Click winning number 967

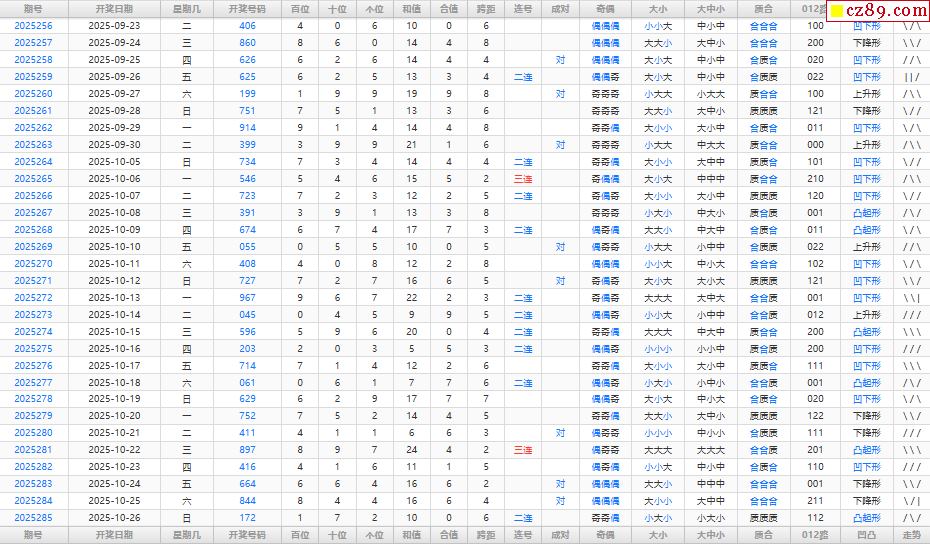tap(247, 298)
